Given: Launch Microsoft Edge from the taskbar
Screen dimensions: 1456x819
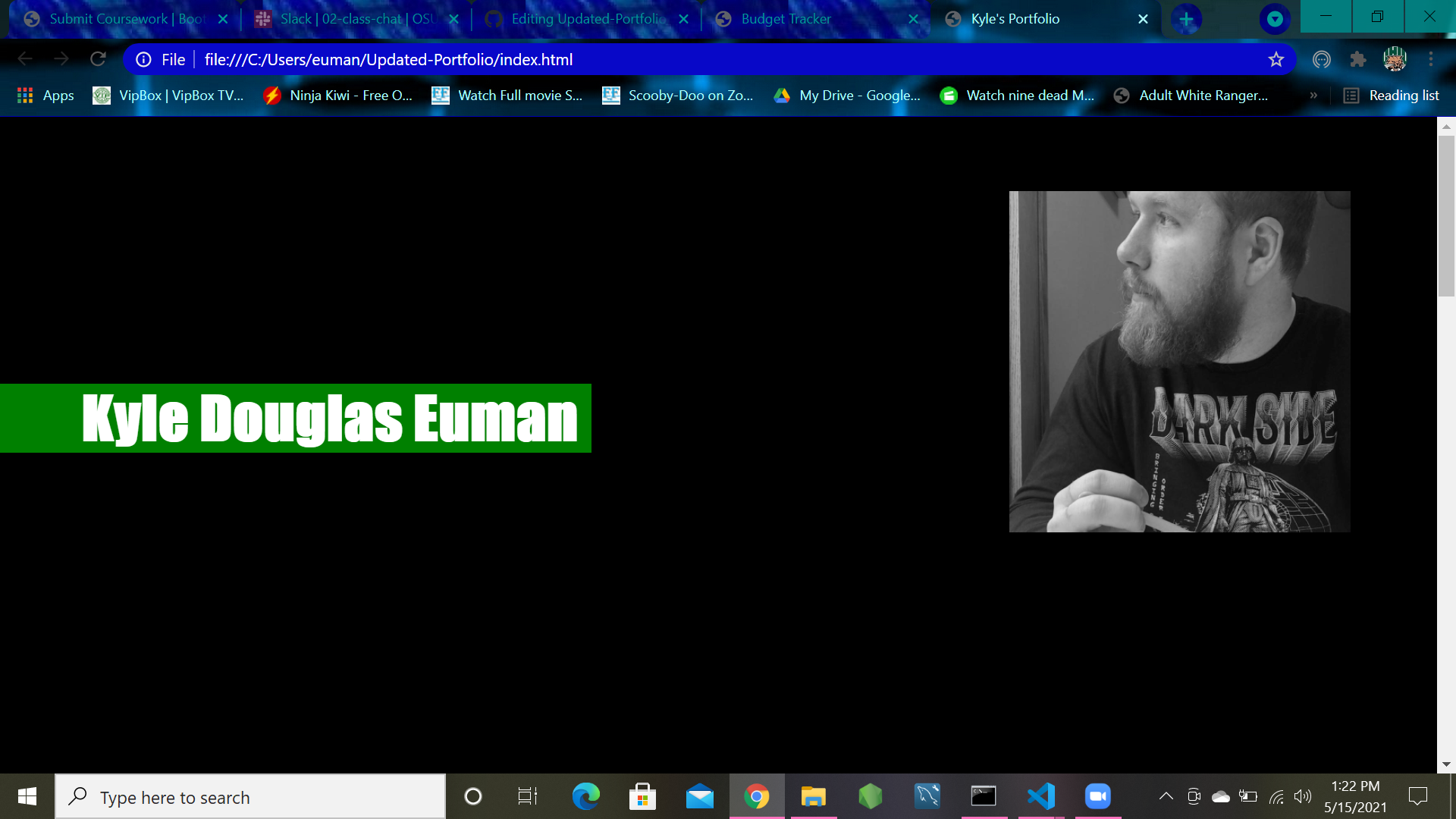Looking at the screenshot, I should click(x=585, y=796).
